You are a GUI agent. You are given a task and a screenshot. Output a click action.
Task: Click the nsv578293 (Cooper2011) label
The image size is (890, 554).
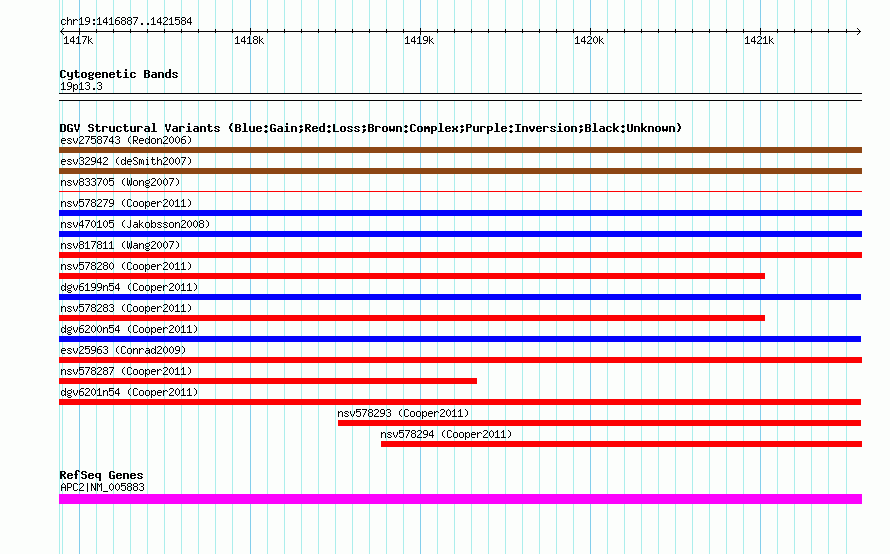click(403, 413)
